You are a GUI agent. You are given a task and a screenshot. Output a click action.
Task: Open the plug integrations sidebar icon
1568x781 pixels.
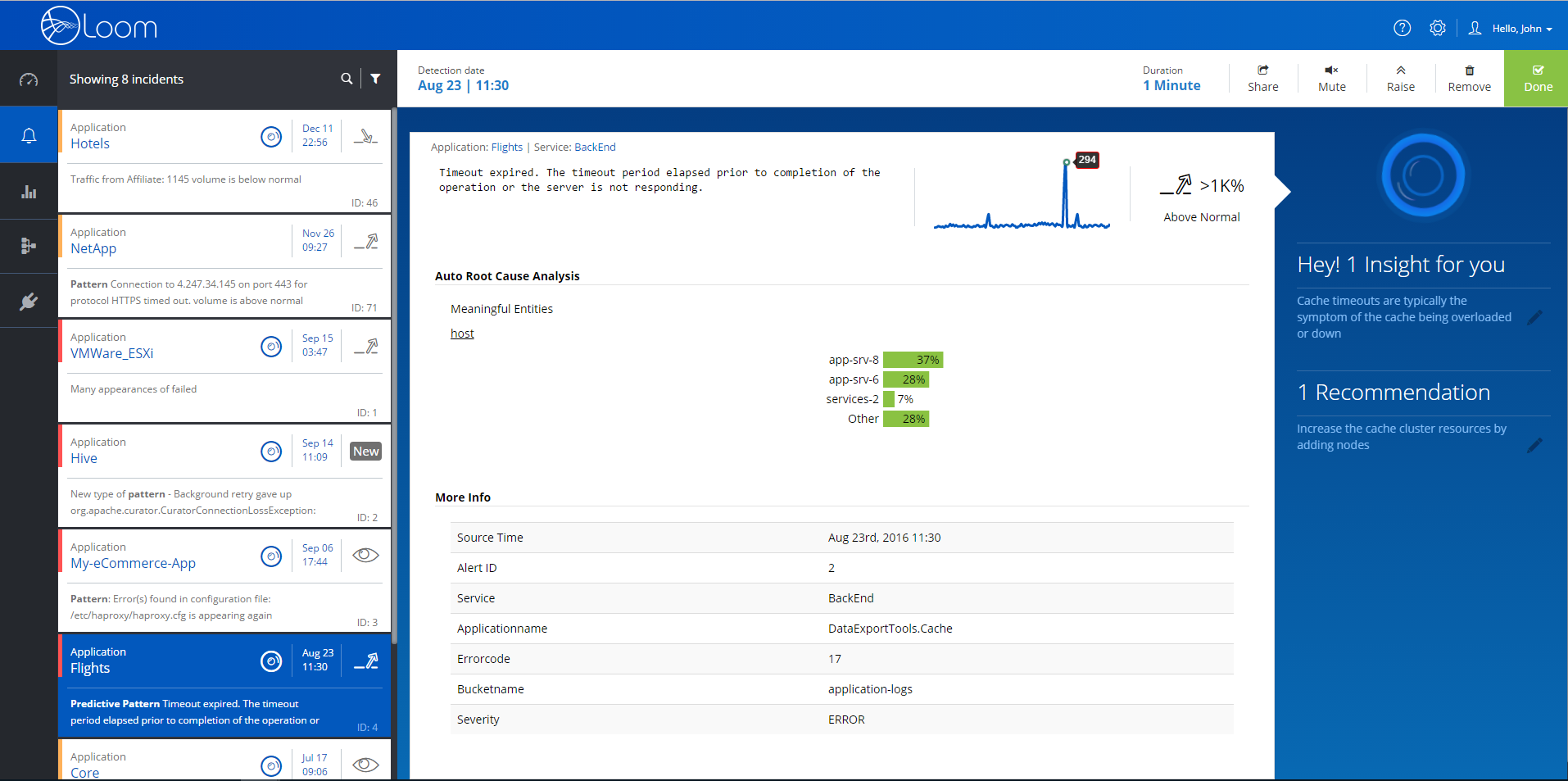pyautogui.click(x=29, y=302)
